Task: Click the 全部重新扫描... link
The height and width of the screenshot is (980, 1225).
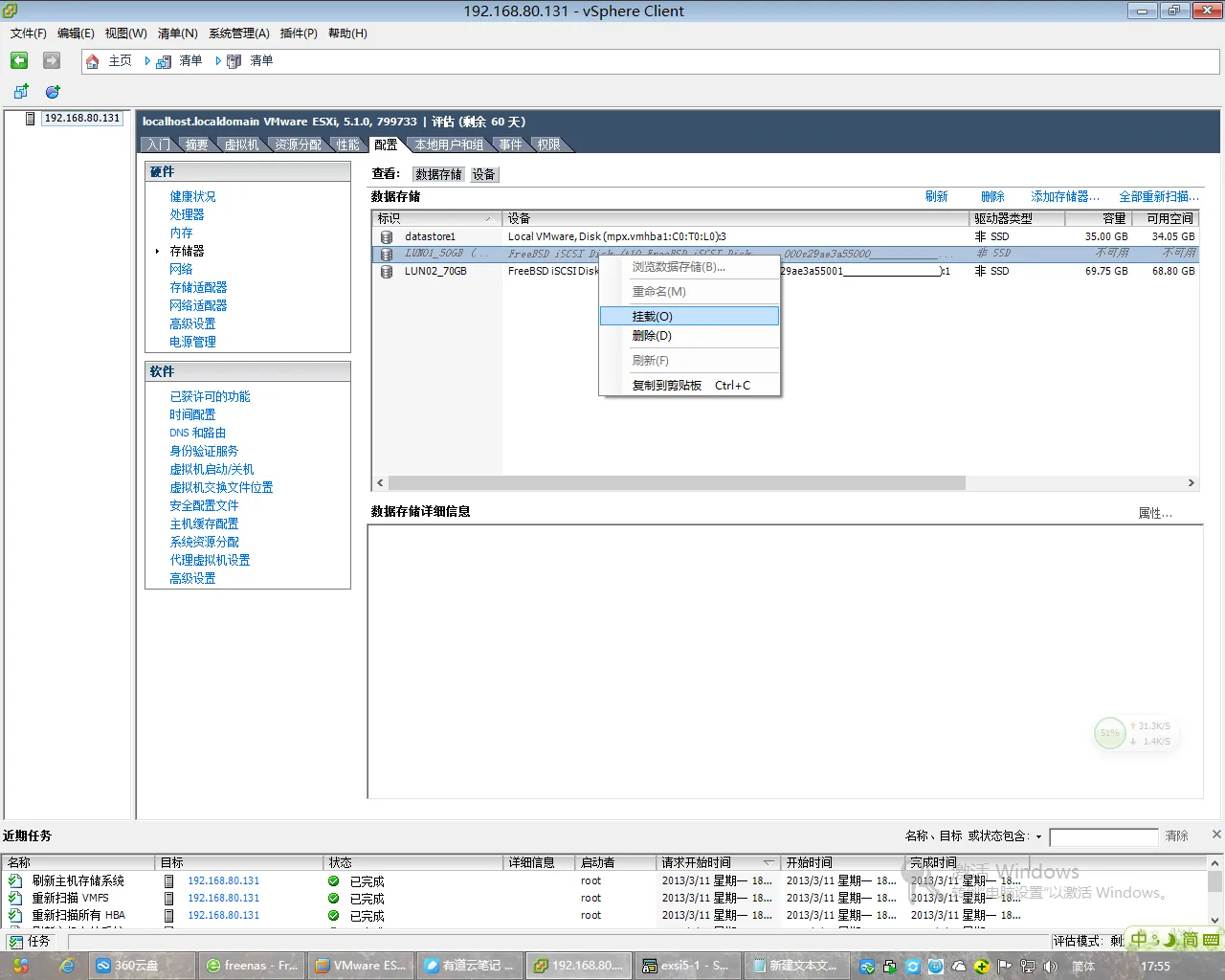Action: [1159, 196]
